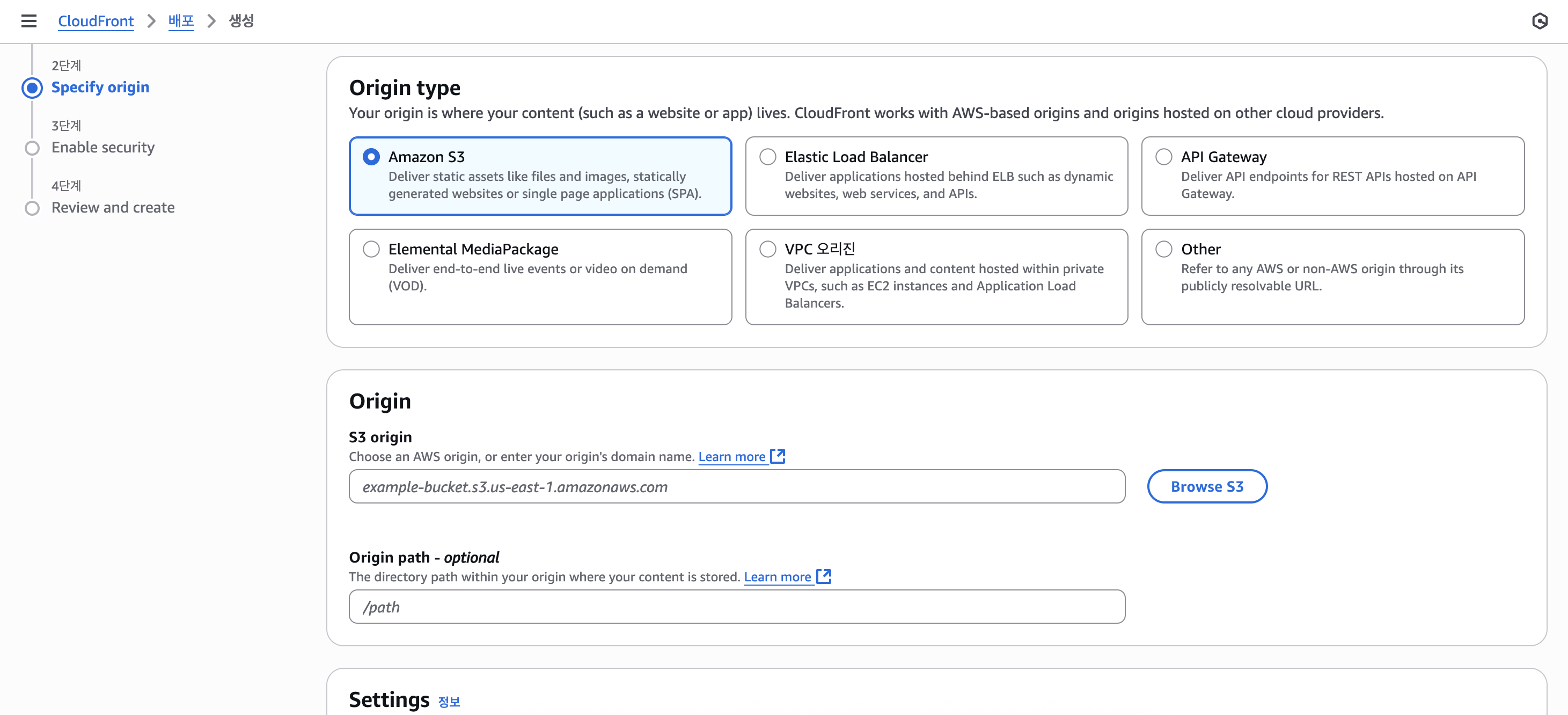The height and width of the screenshot is (715, 1568).
Task: Choose Elastic Load Balancer origin type
Action: pos(767,157)
